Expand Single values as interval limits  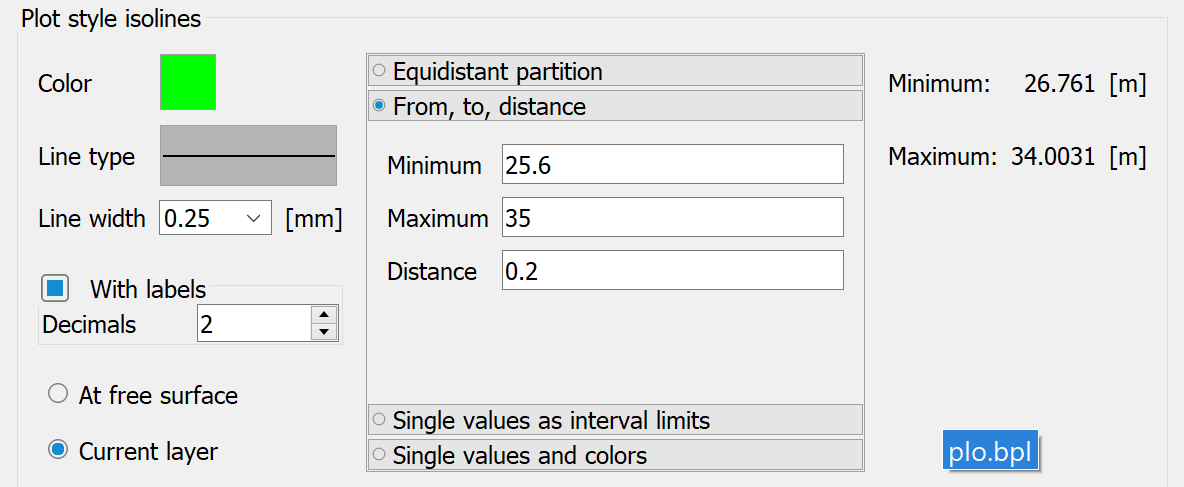[615, 420]
